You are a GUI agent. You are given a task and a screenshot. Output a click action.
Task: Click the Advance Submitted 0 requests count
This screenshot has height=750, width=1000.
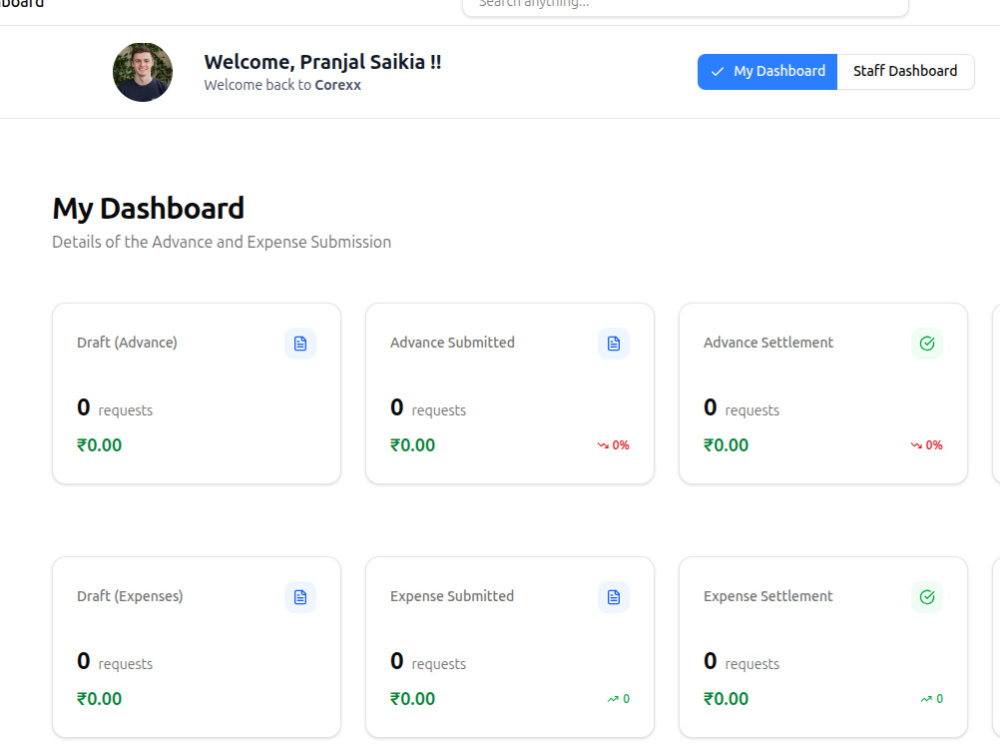point(428,408)
